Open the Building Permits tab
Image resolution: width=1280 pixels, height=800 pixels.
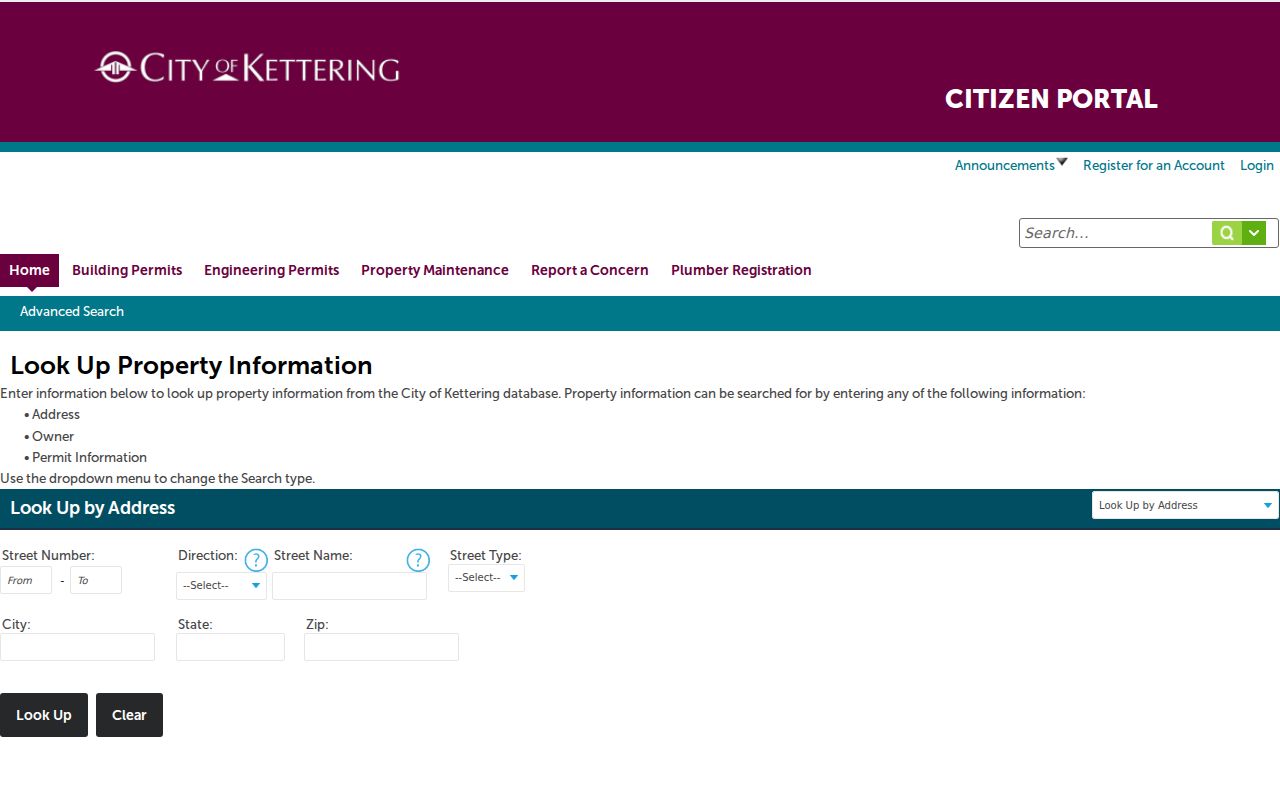[127, 270]
